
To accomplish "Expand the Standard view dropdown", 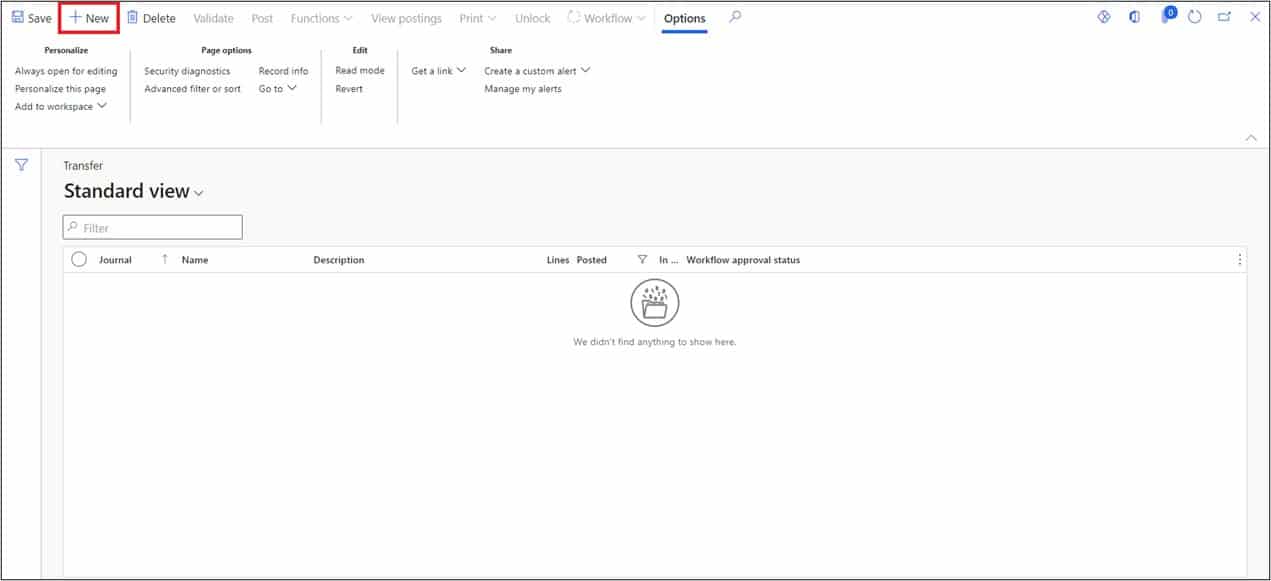I will [198, 192].
